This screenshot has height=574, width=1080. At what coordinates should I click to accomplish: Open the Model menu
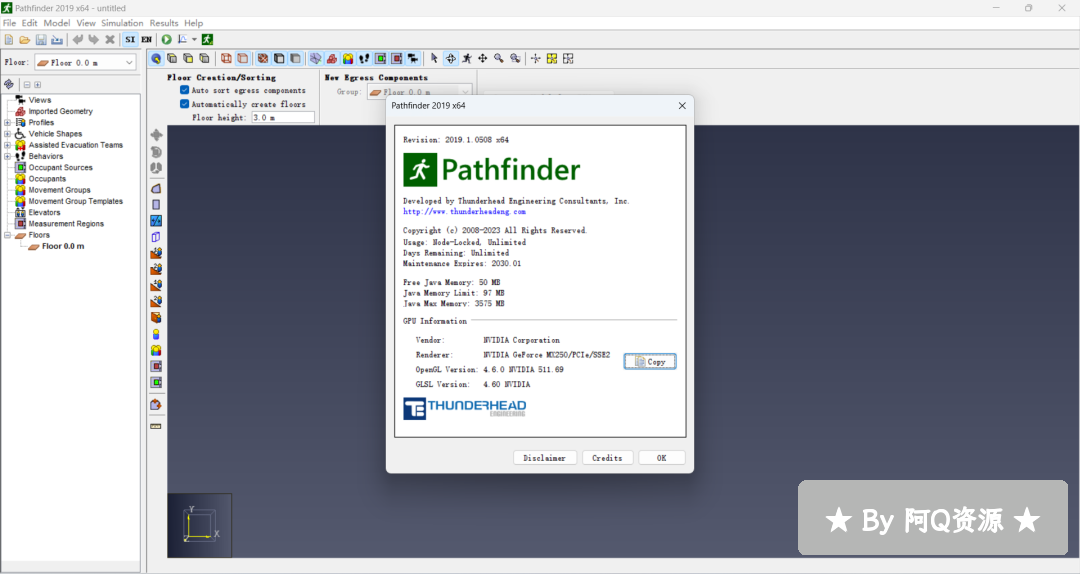(56, 23)
